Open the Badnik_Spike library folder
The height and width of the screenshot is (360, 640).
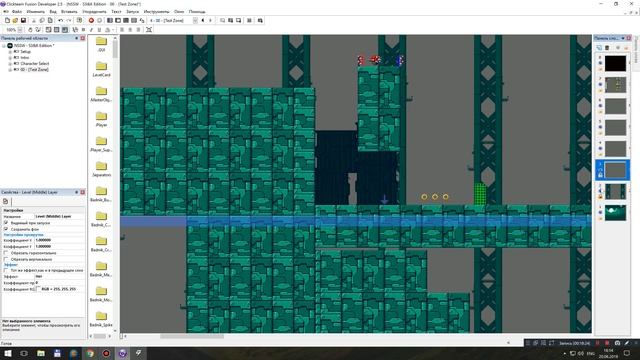[101, 319]
